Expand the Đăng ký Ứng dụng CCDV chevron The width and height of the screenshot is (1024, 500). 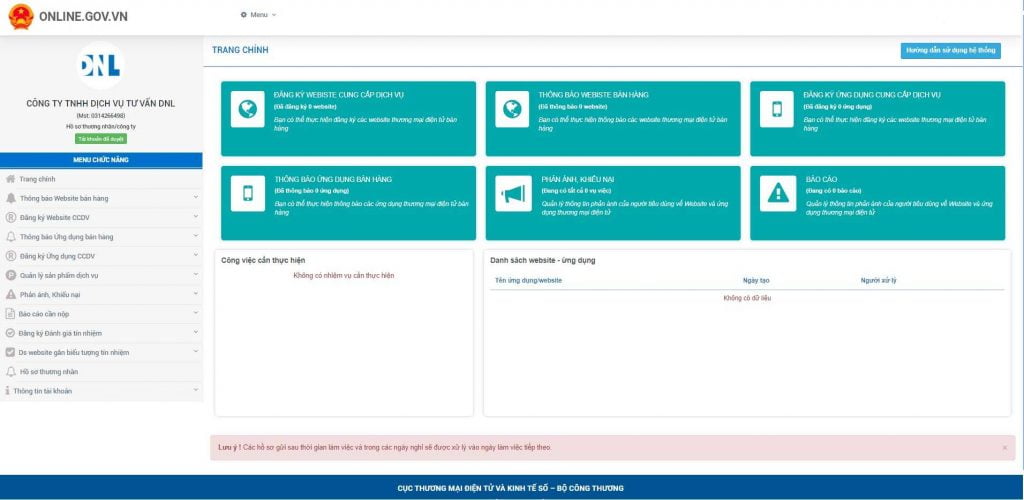coord(195,255)
